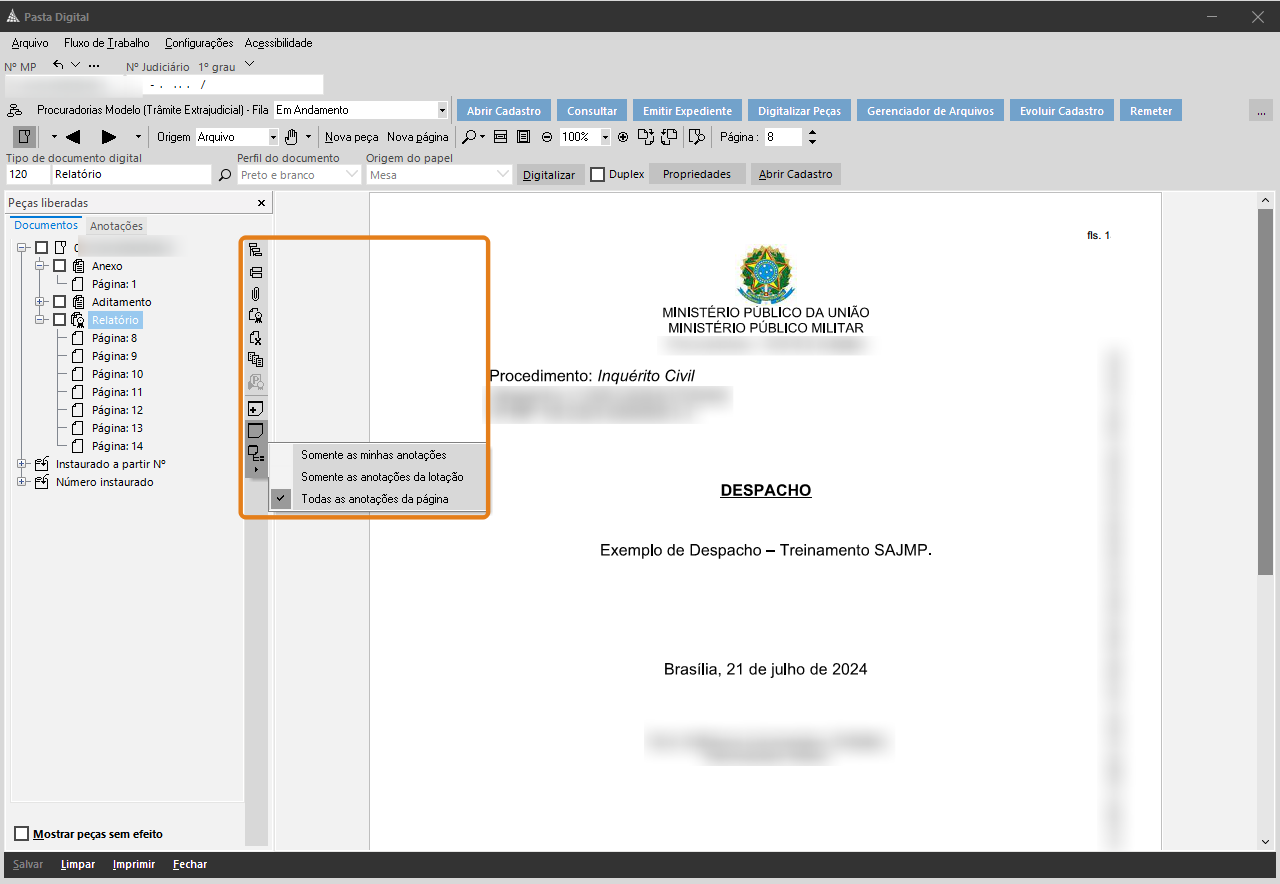Click the Remeter button
The height and width of the screenshot is (884, 1280).
click(1151, 110)
